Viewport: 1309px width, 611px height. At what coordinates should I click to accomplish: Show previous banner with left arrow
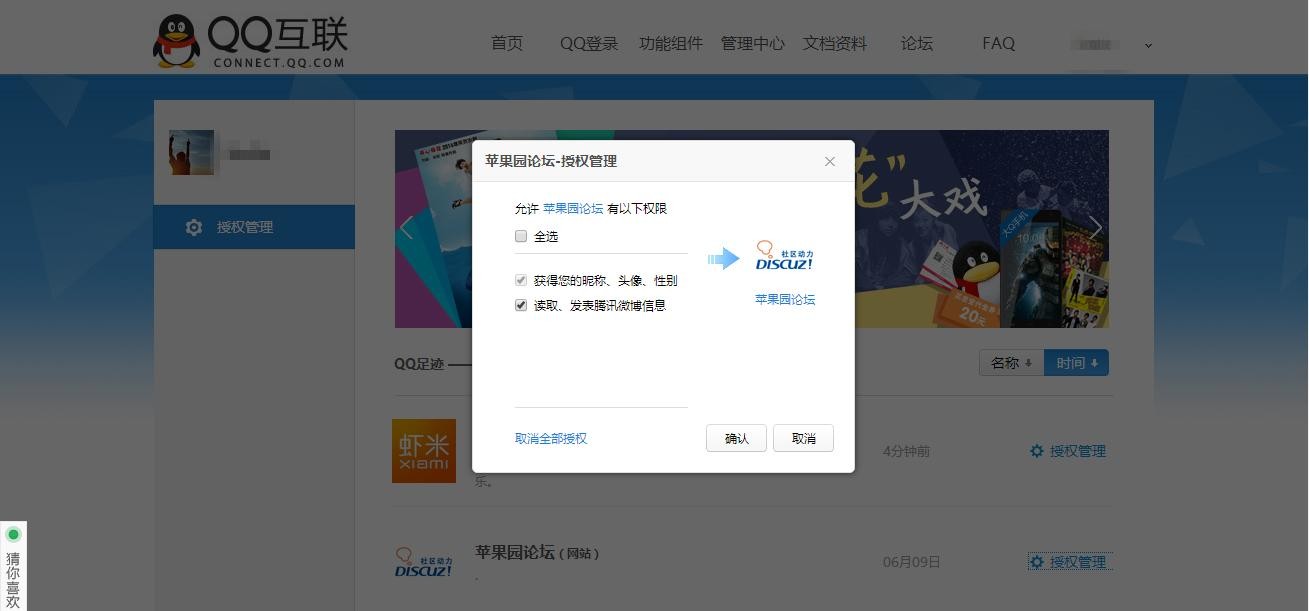point(406,228)
